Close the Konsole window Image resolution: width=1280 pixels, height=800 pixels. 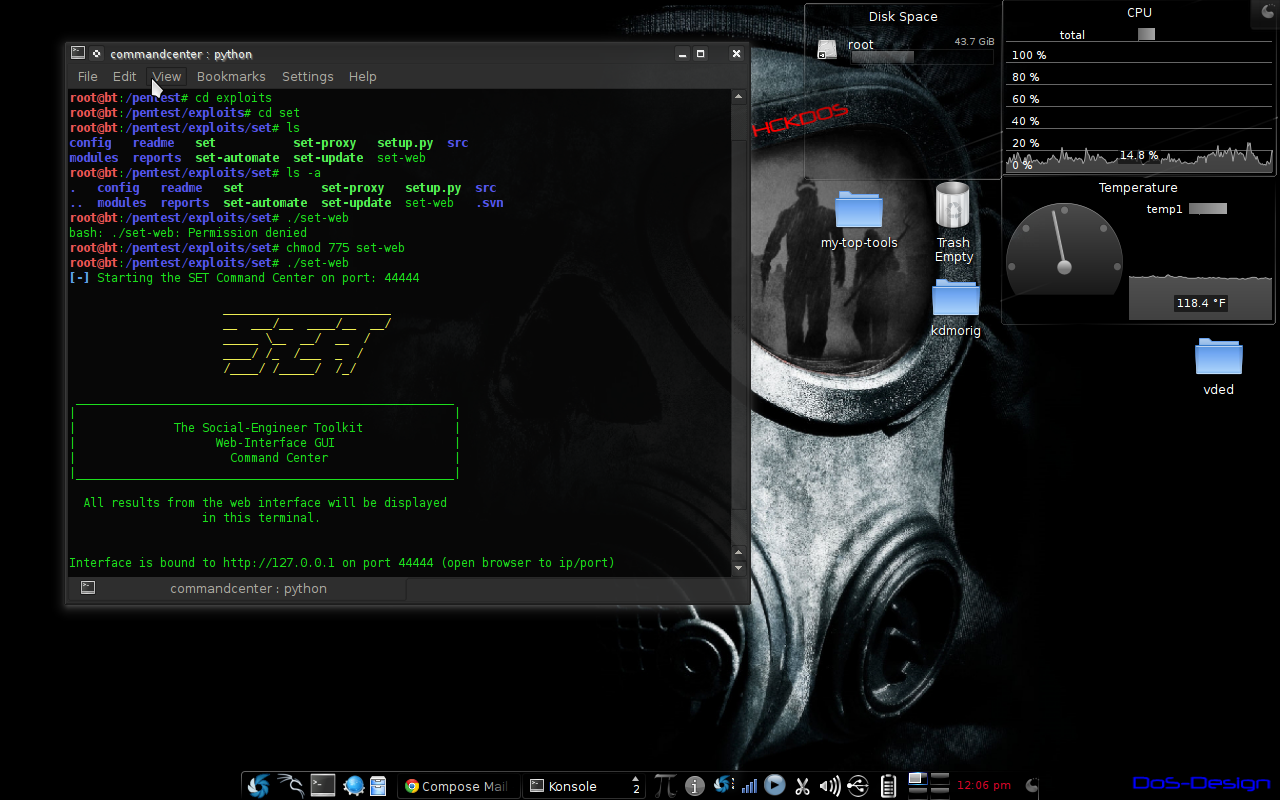click(737, 53)
